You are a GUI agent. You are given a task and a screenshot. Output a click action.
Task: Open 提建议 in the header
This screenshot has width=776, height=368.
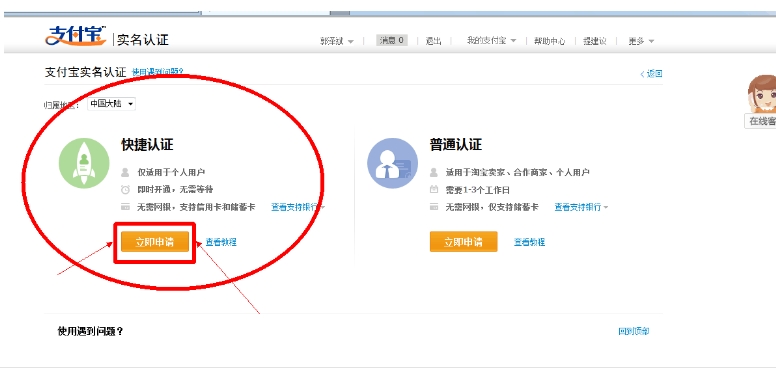594,41
